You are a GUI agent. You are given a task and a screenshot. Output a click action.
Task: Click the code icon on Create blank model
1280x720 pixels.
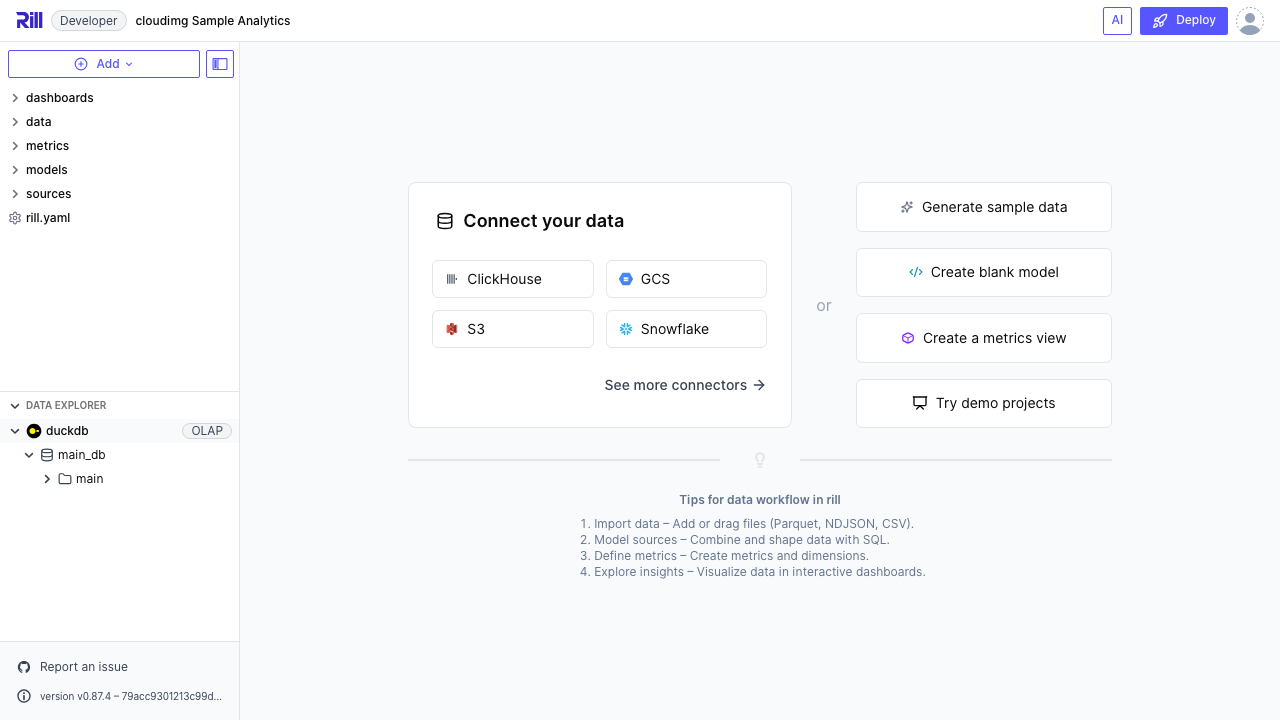916,272
